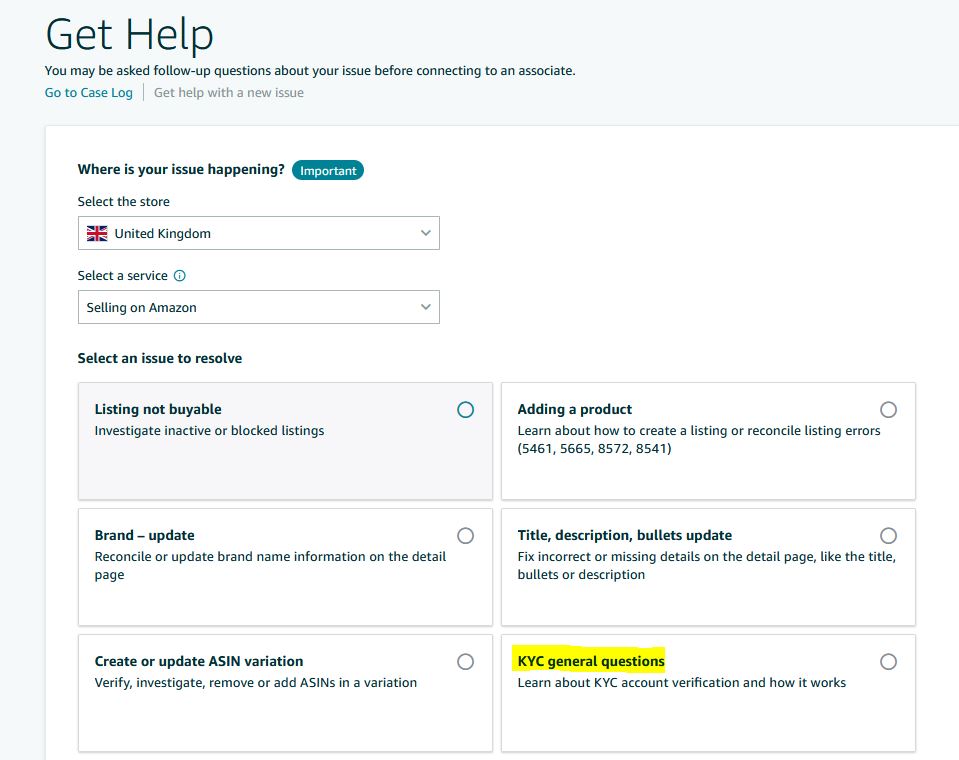Click the highlighted KYC general questions title
This screenshot has height=760, width=959.
[591, 661]
